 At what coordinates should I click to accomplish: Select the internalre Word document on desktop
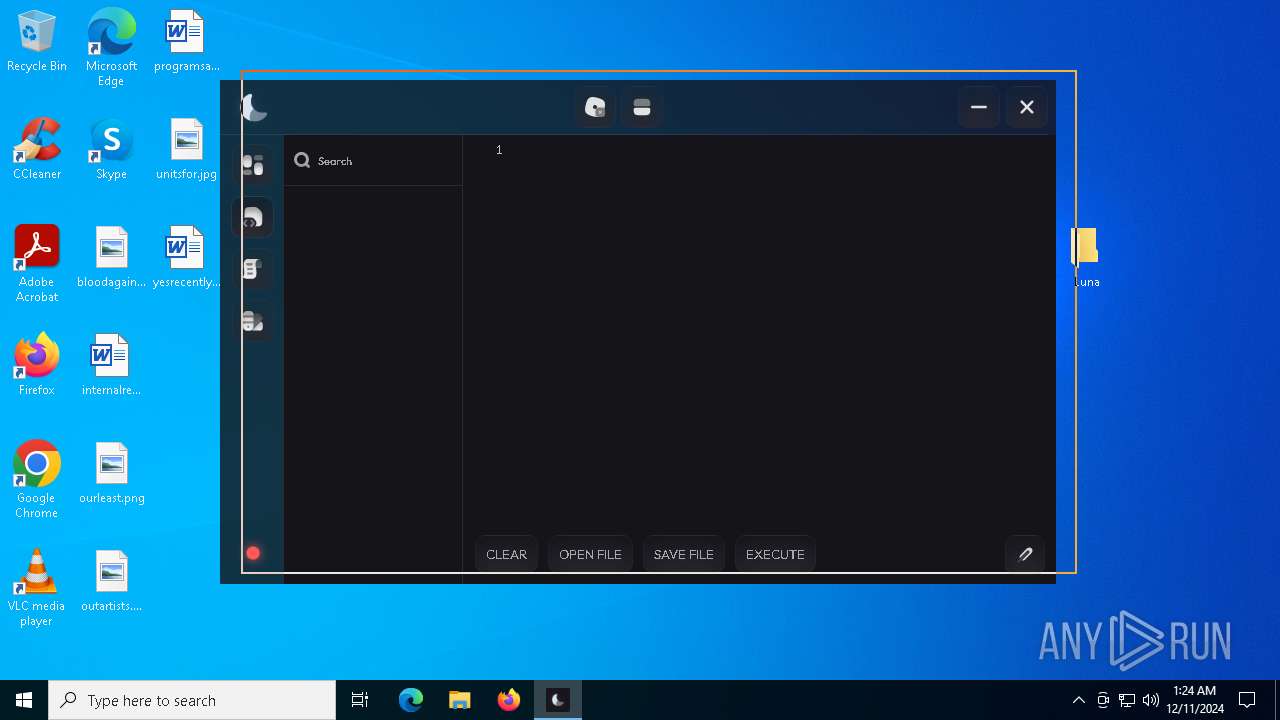111,365
